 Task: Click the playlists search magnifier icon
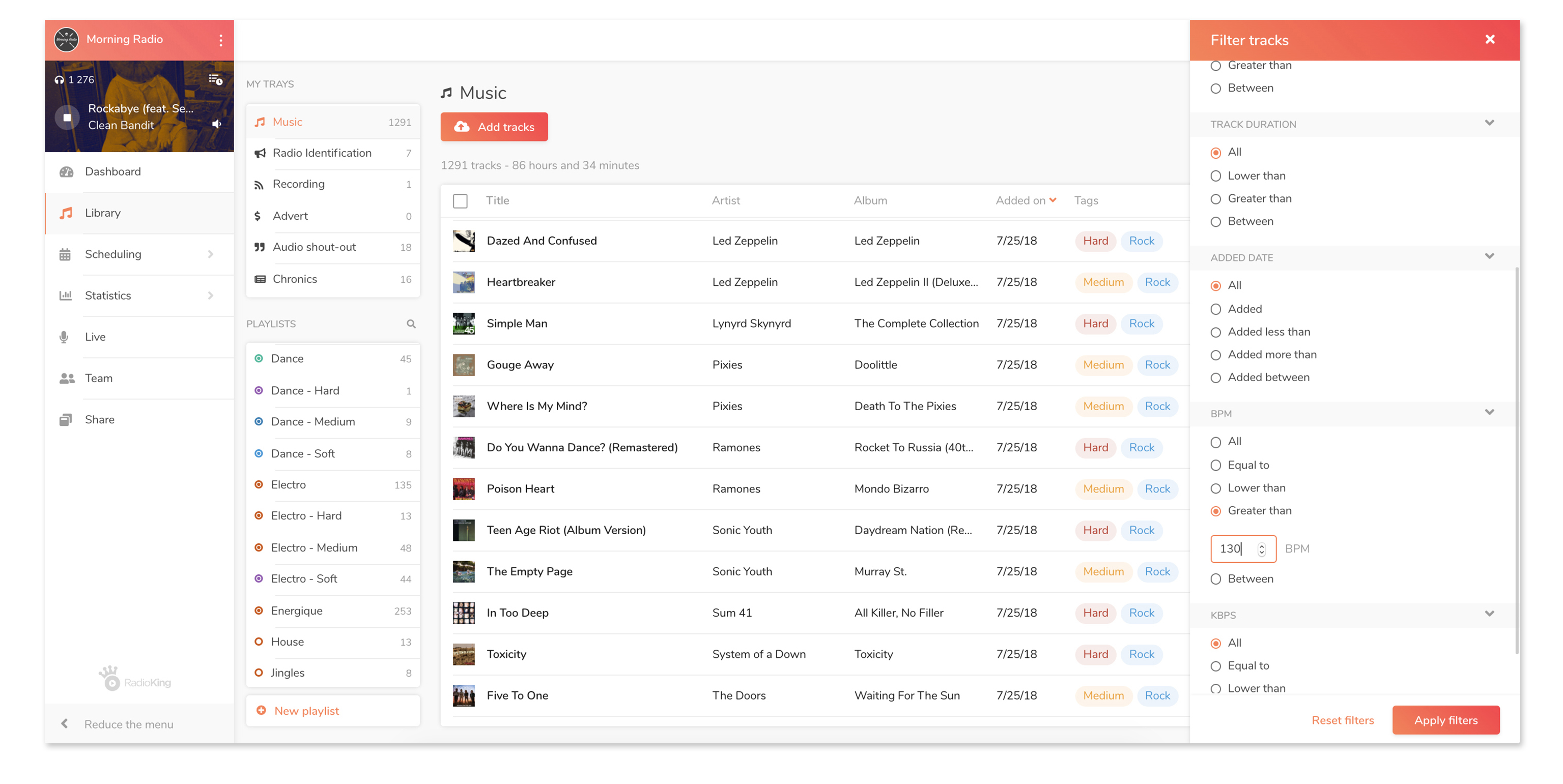click(411, 324)
